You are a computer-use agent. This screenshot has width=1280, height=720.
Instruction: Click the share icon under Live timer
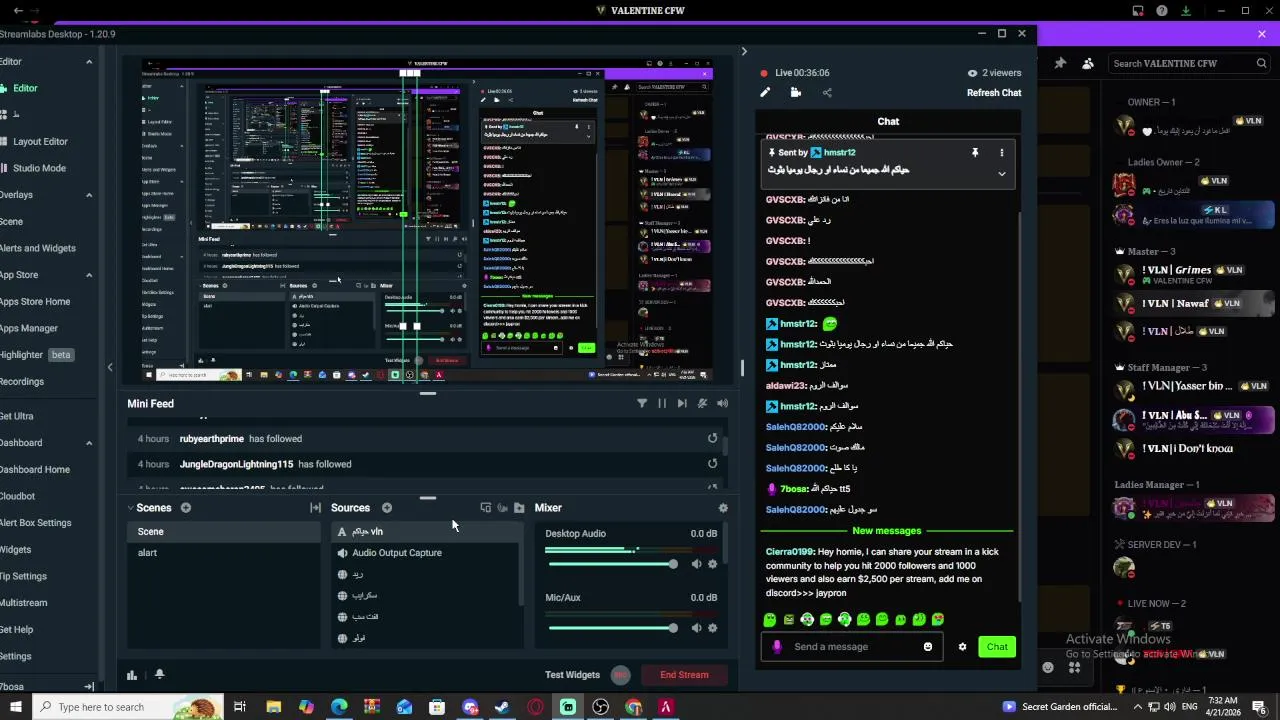[x=827, y=92]
